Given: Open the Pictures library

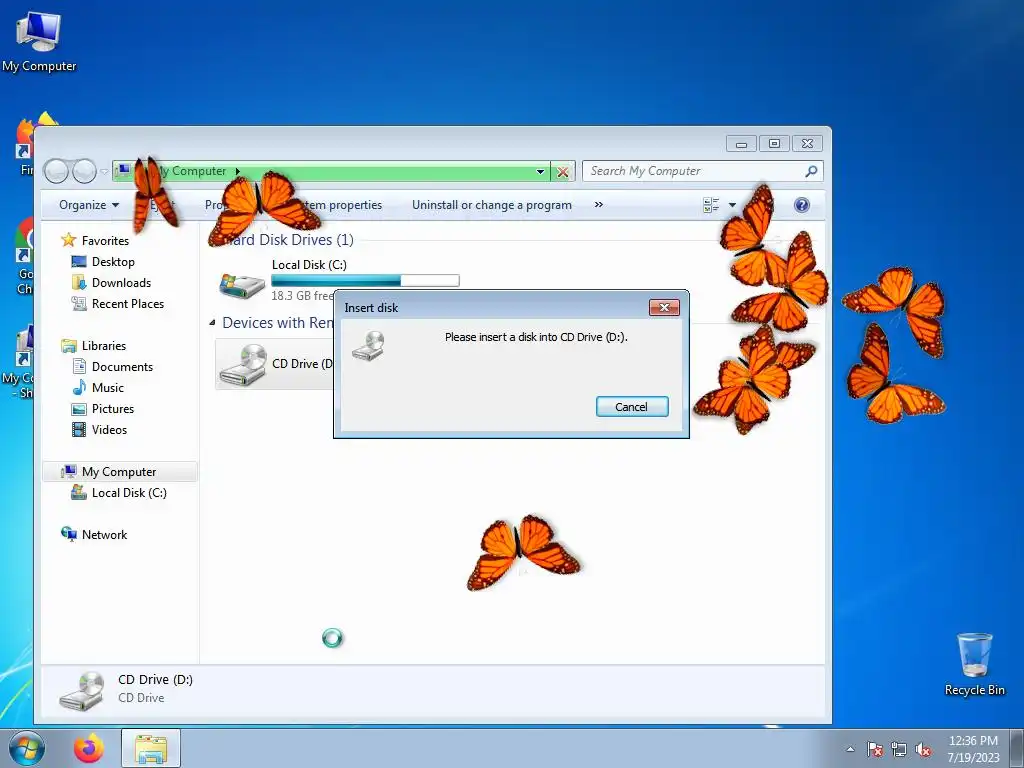Looking at the screenshot, I should pos(113,408).
